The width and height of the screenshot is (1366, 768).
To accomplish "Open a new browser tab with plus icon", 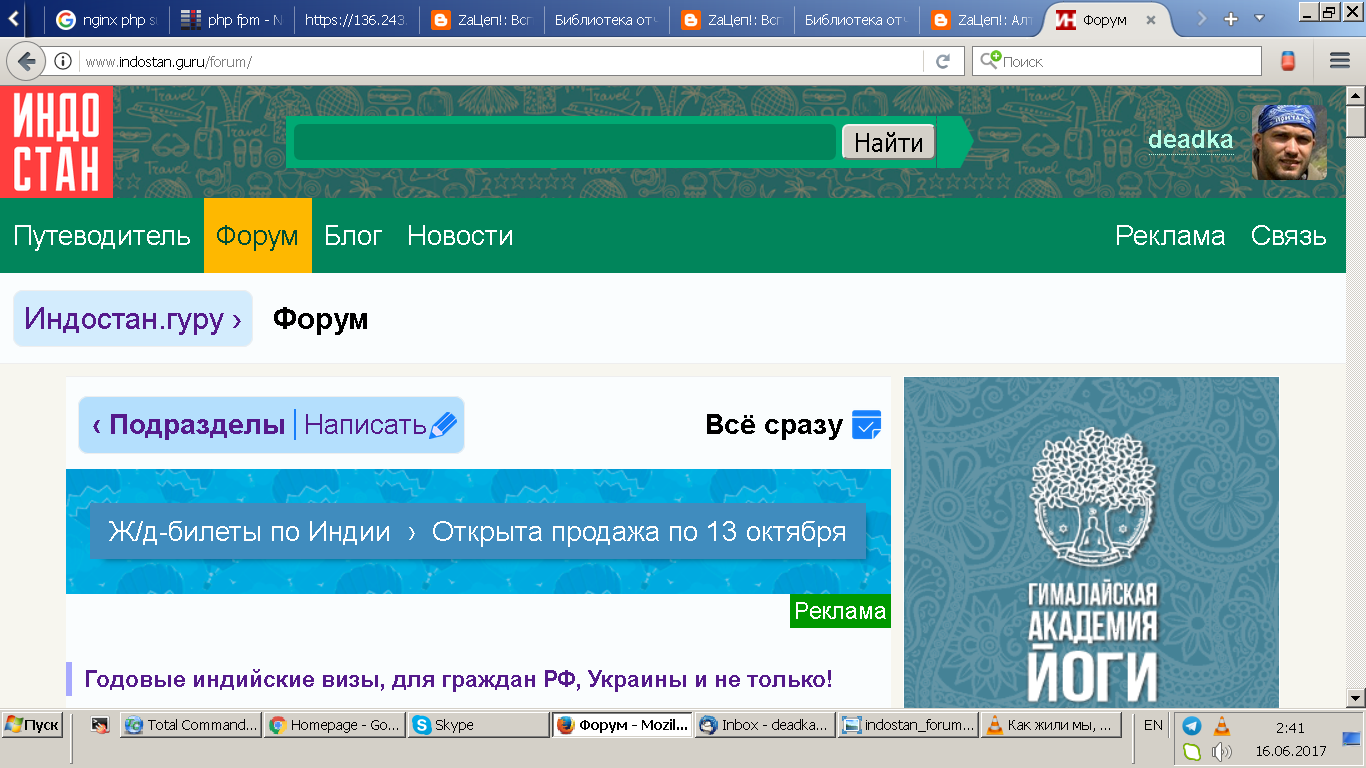I will [x=1230, y=19].
